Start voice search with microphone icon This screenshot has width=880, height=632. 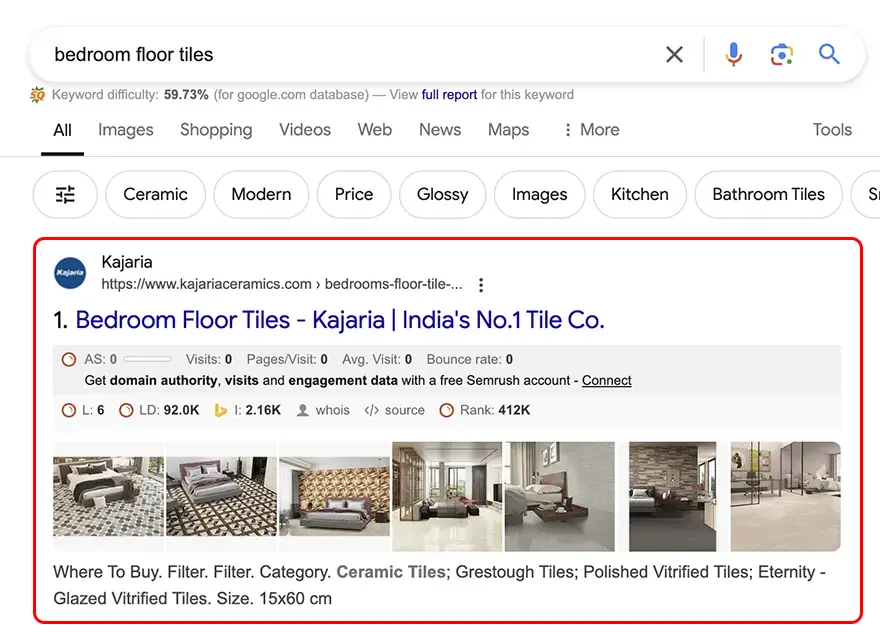click(x=733, y=54)
